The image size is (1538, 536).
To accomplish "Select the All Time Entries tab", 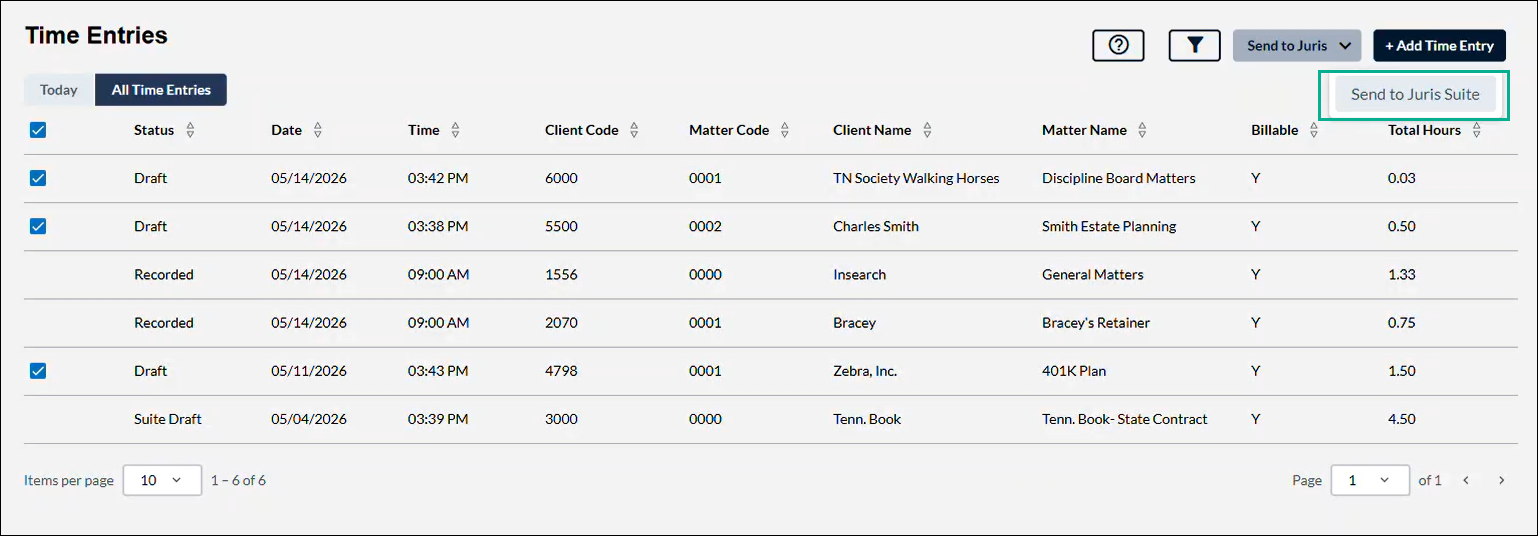I will coord(161,90).
